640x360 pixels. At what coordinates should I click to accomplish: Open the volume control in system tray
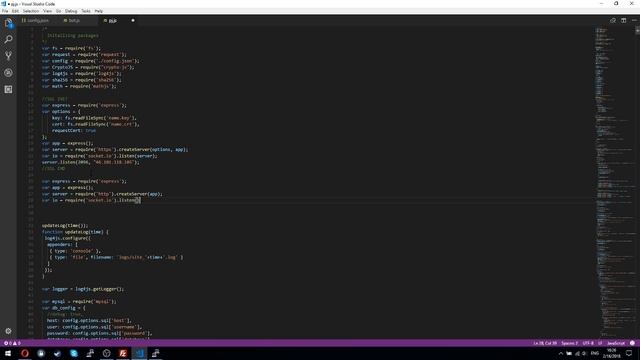(x=584, y=353)
